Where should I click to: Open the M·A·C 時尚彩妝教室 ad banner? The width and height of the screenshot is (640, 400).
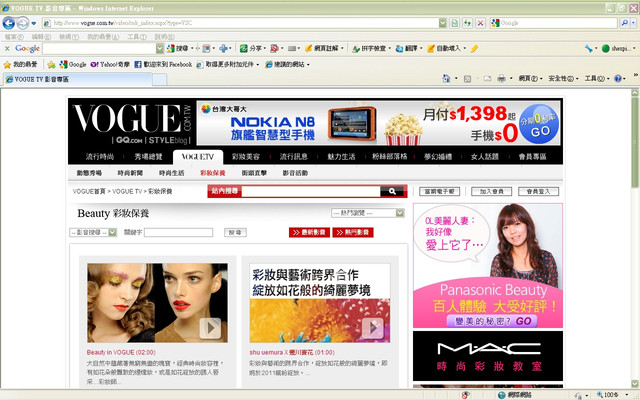[x=488, y=356]
